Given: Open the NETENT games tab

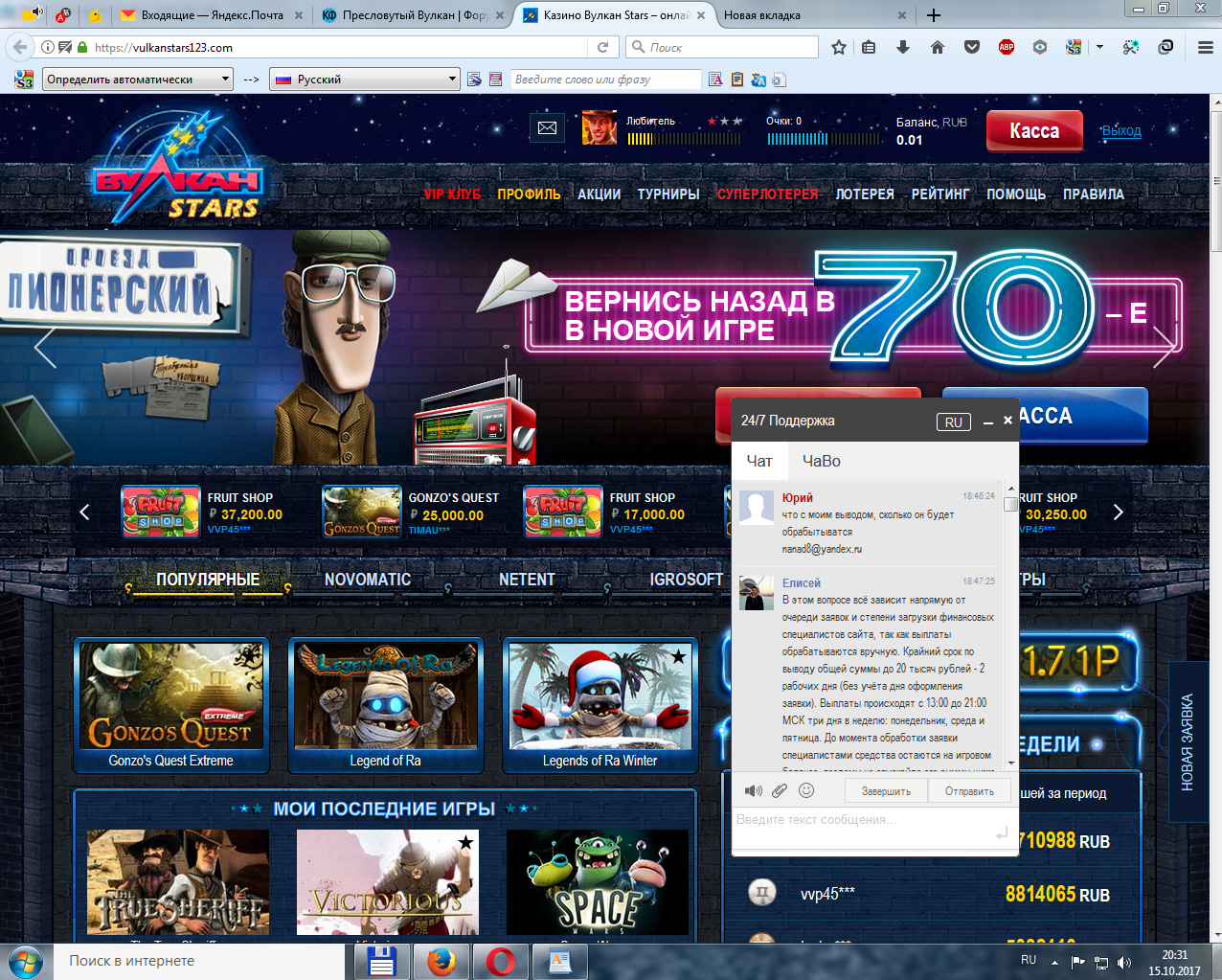Looking at the screenshot, I should coord(527,580).
